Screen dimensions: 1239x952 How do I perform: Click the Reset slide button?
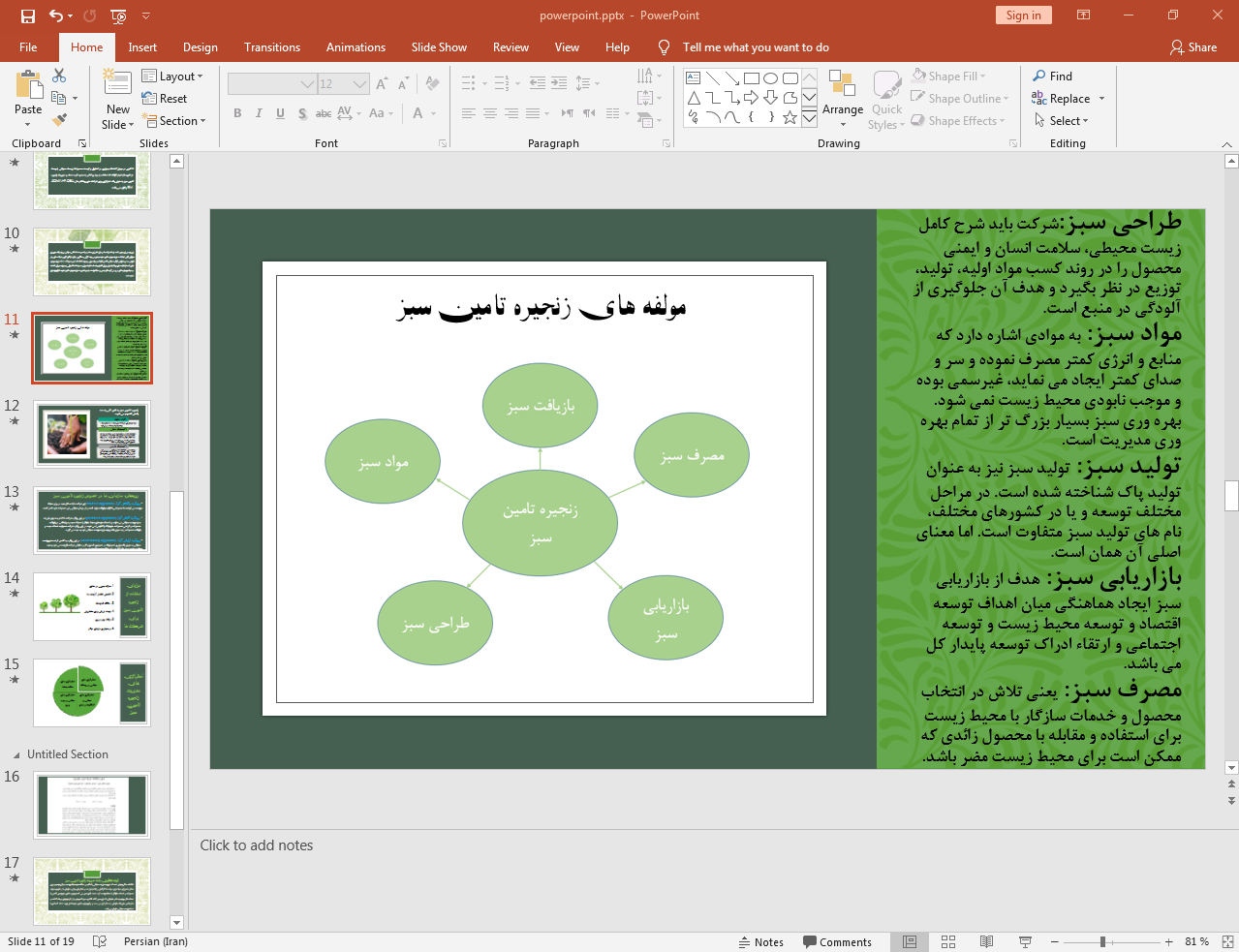pos(165,99)
